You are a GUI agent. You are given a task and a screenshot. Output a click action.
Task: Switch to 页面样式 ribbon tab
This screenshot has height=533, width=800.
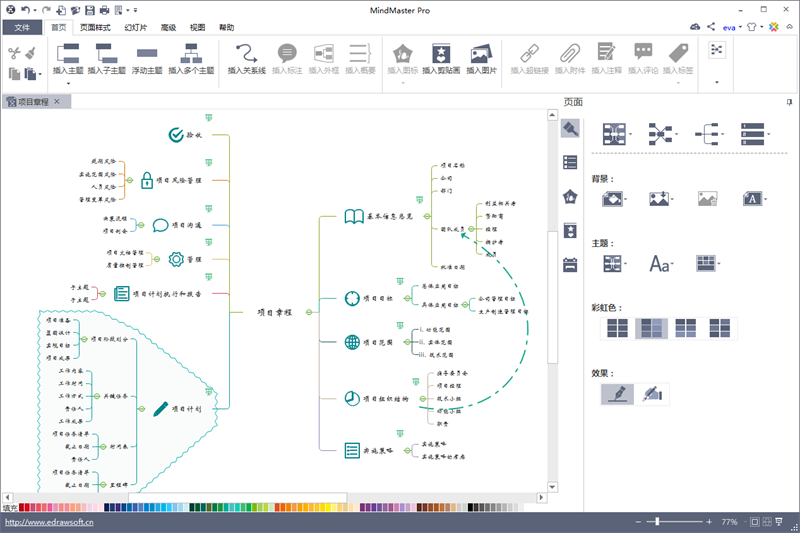(x=95, y=28)
